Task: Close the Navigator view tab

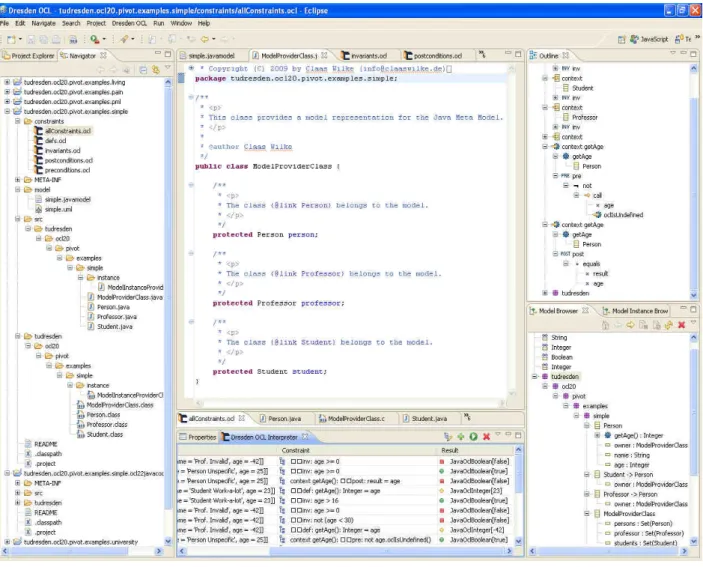Action: point(104,55)
